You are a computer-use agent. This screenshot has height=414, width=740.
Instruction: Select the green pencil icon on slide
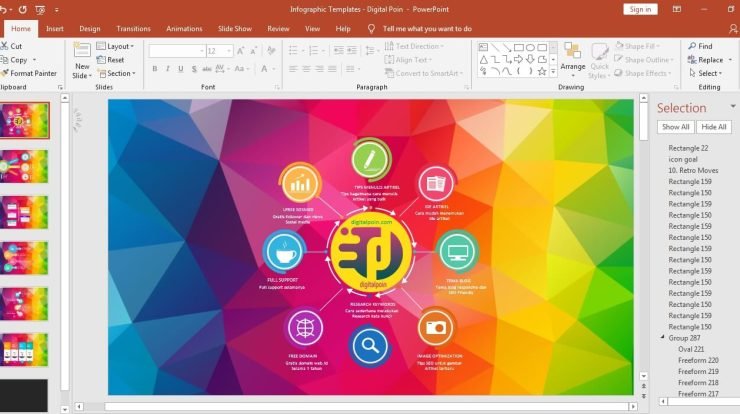pos(371,160)
